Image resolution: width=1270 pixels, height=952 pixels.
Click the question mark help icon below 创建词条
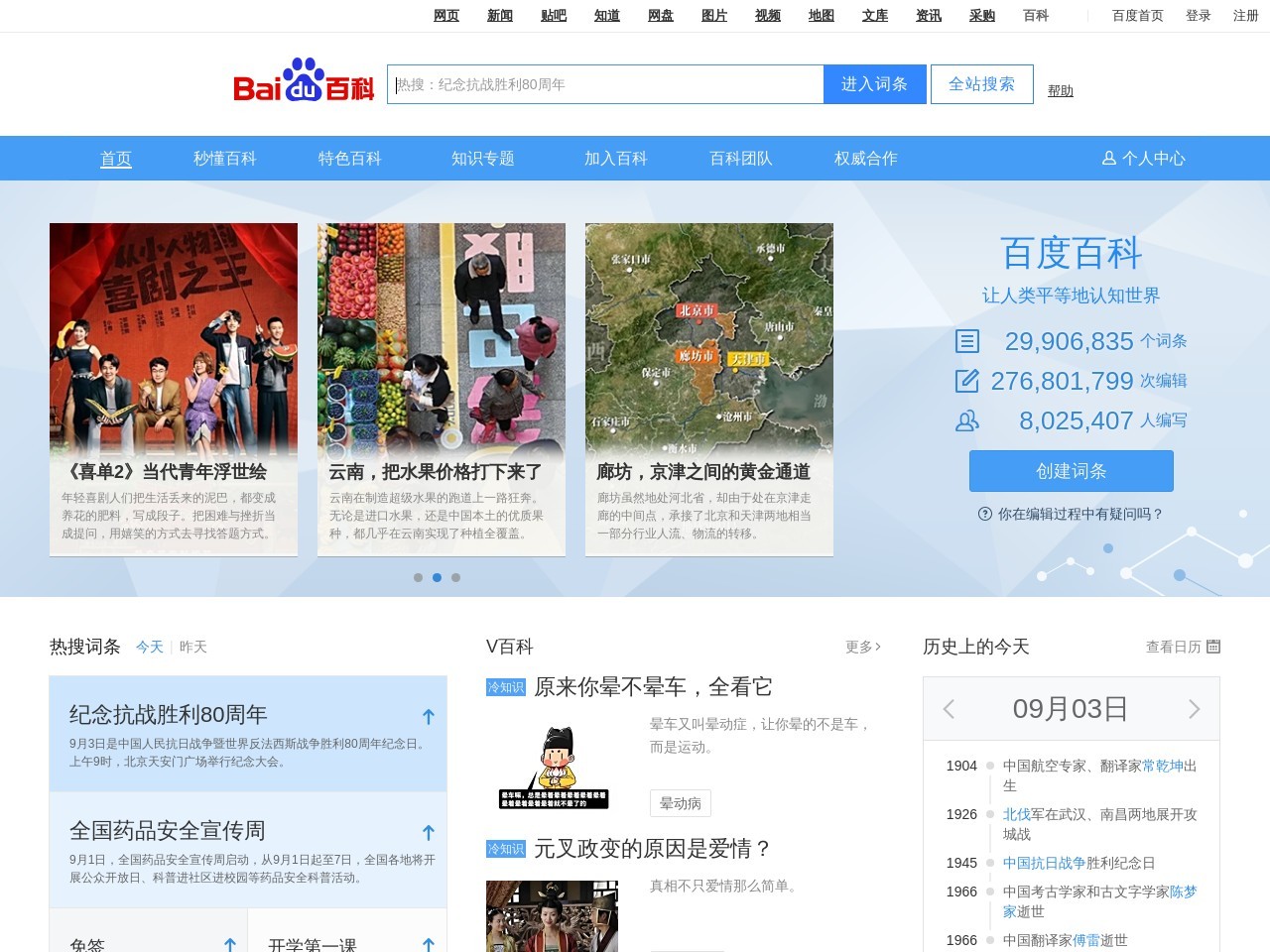(984, 514)
